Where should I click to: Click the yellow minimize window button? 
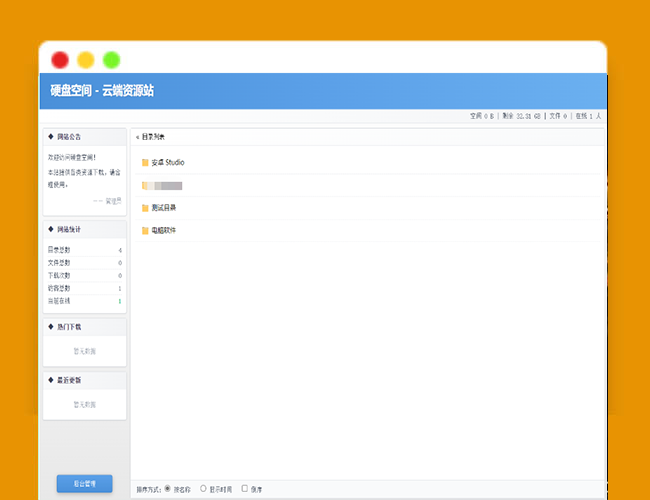click(86, 60)
